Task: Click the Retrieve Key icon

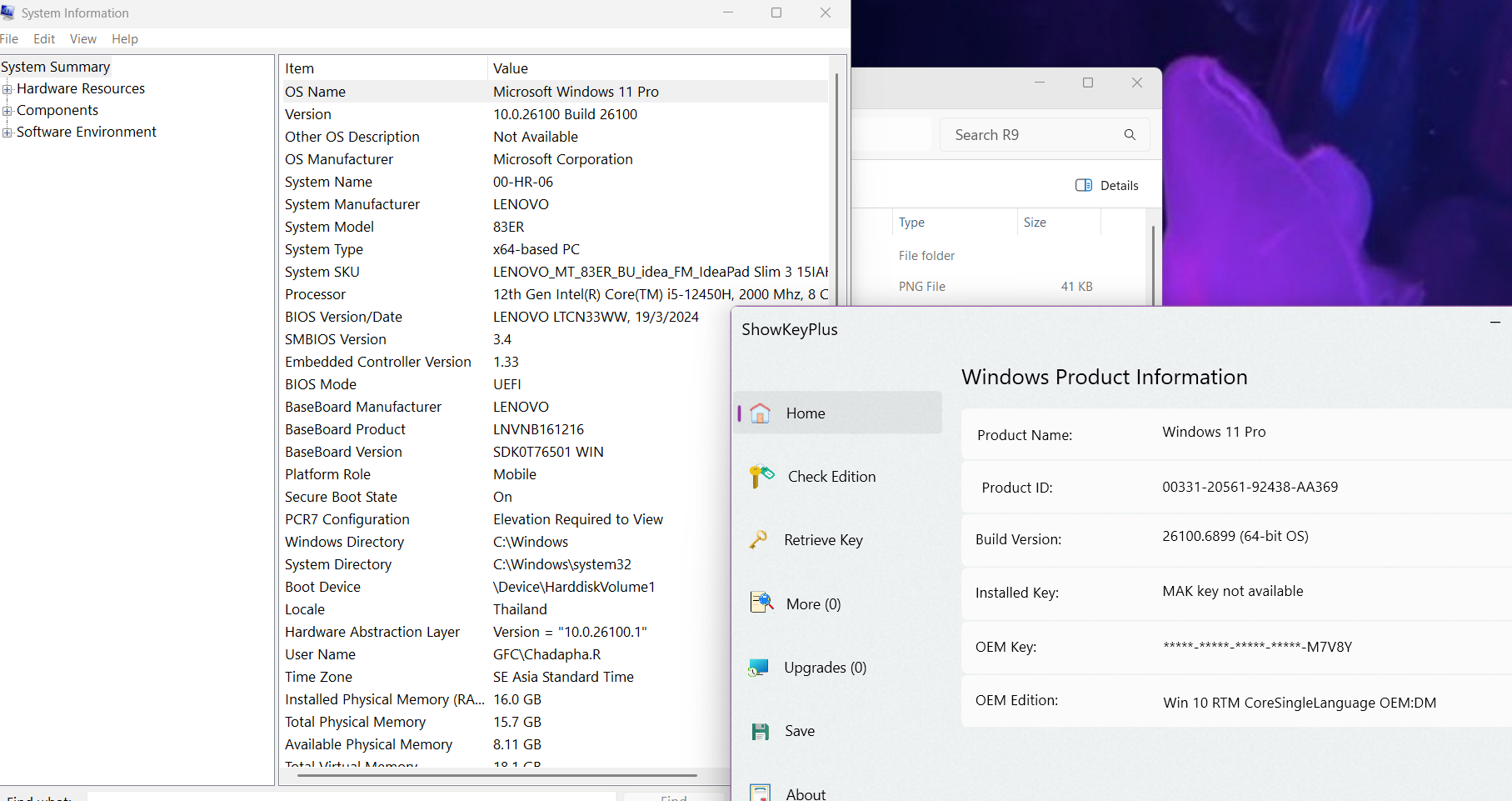Action: click(x=758, y=540)
